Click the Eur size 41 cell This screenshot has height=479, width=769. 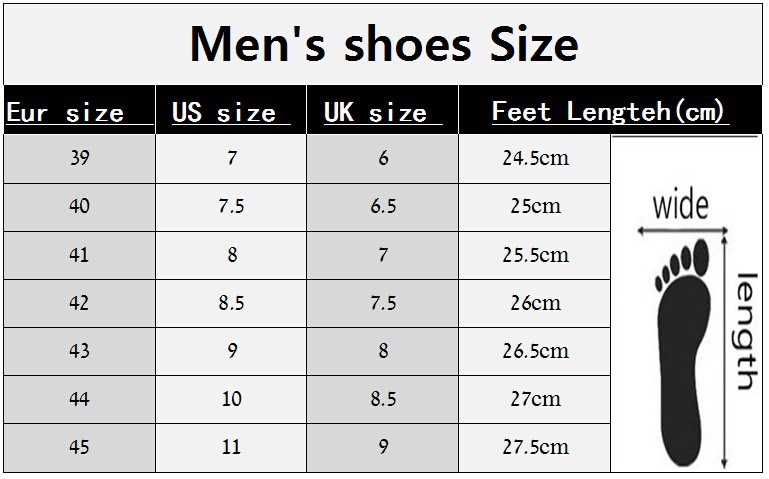coord(80,255)
